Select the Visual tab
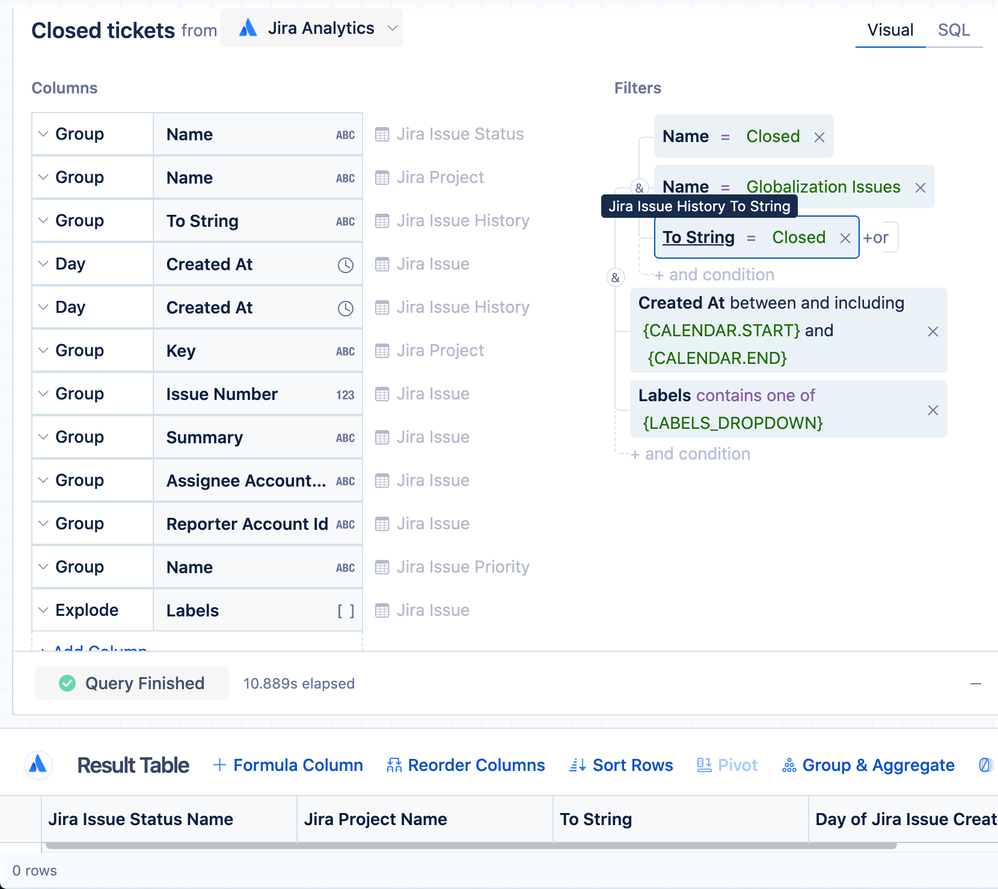 [x=890, y=30]
